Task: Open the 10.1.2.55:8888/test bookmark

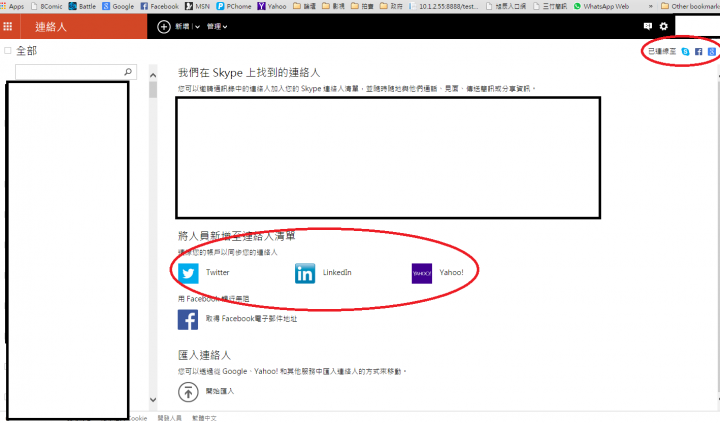Action: pos(444,6)
